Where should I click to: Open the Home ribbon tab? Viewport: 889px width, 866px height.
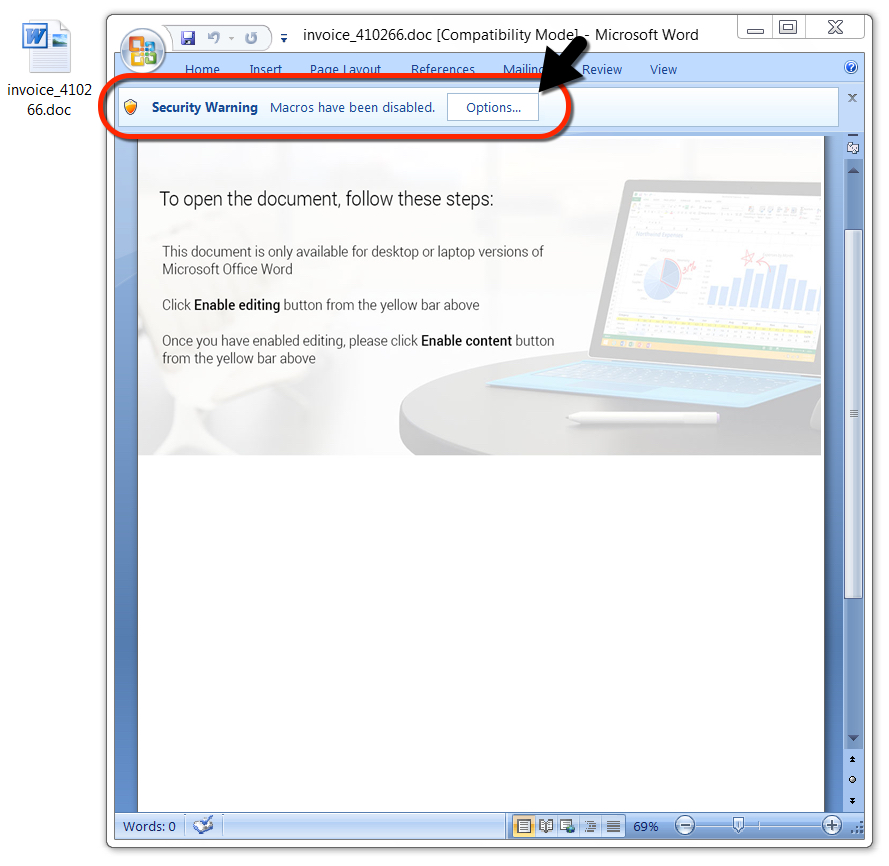pos(202,70)
